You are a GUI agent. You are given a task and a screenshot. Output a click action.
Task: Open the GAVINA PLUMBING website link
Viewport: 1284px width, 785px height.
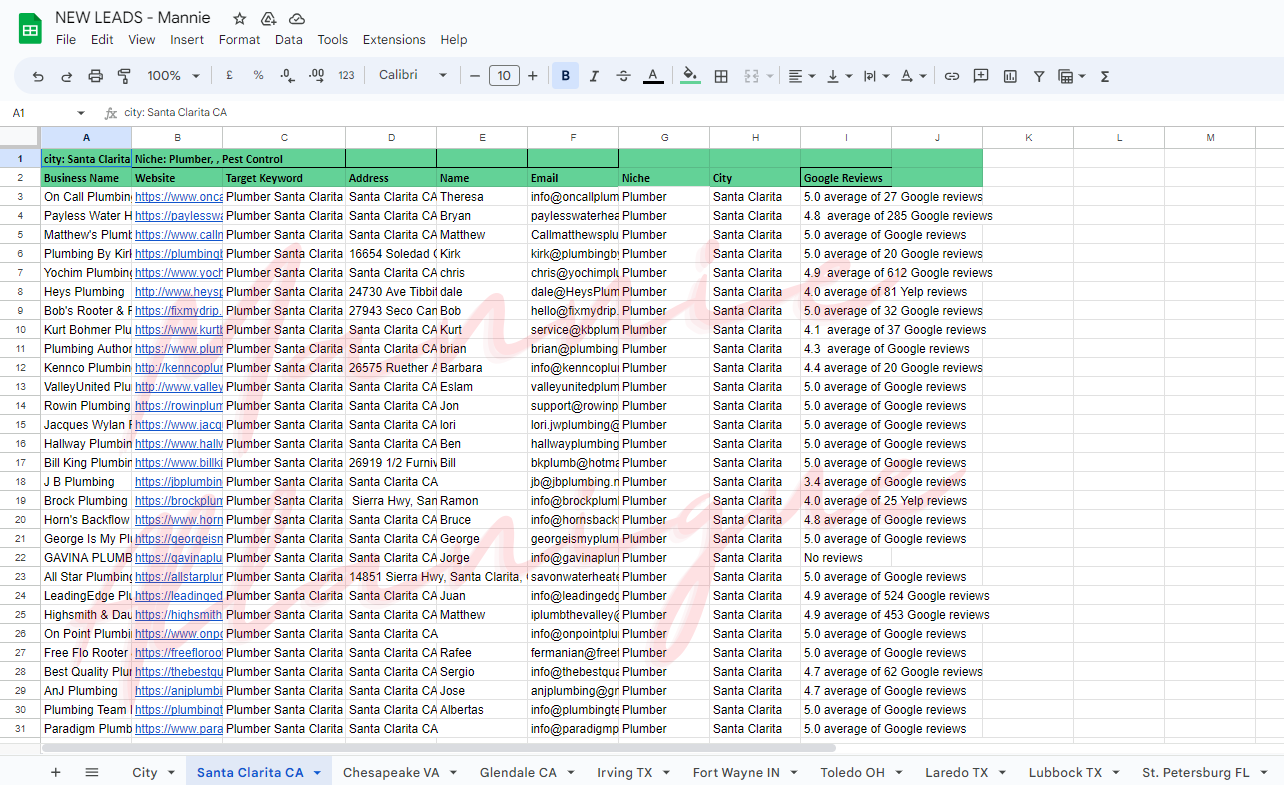click(x=179, y=558)
